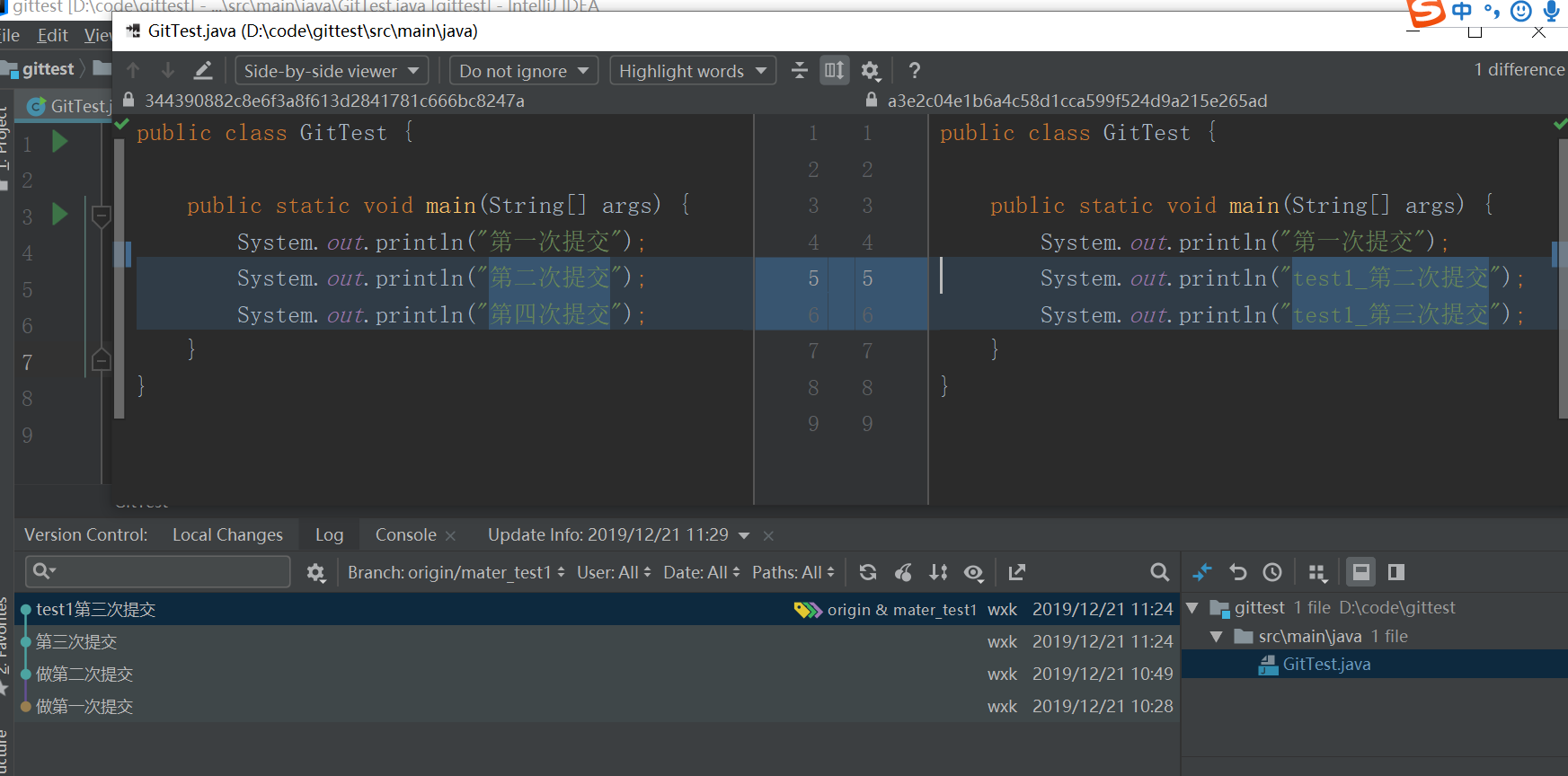1568x776 pixels.
Task: Collapse the gittest tree node
Action: pos(1192,608)
